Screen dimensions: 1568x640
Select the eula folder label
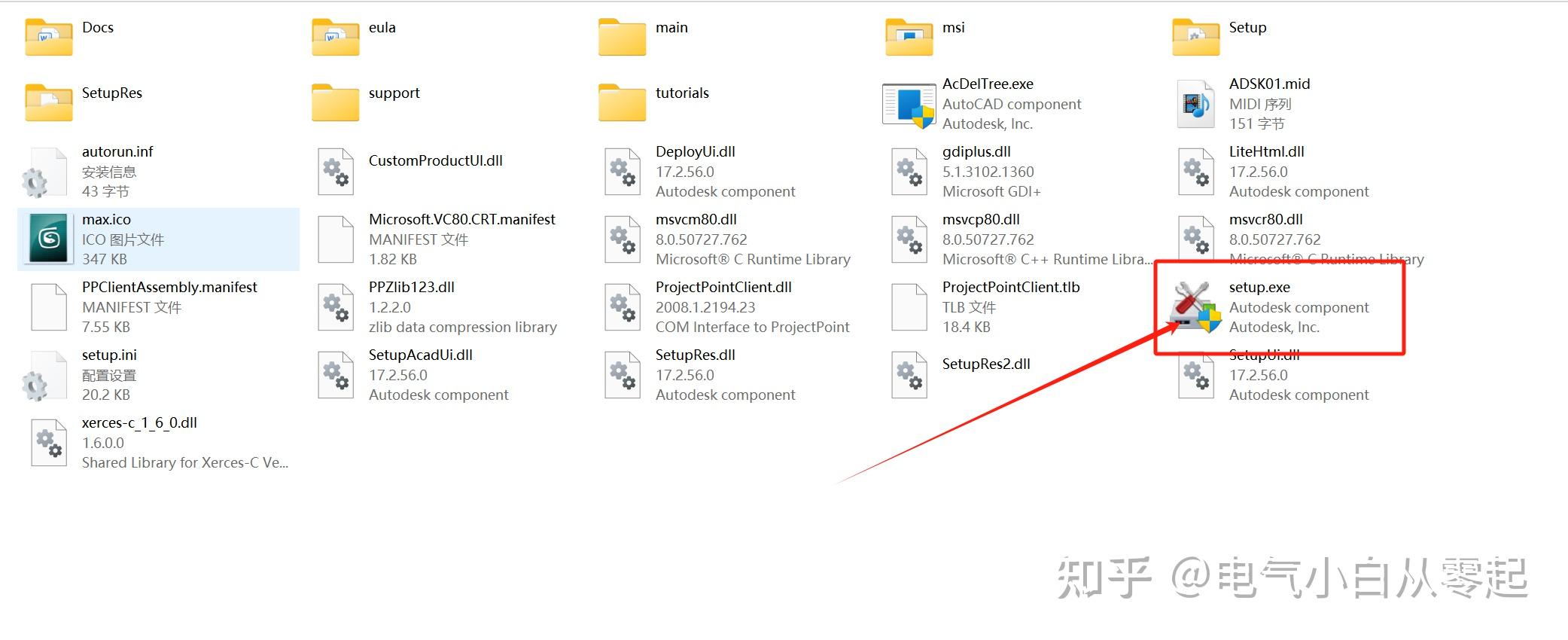[382, 27]
